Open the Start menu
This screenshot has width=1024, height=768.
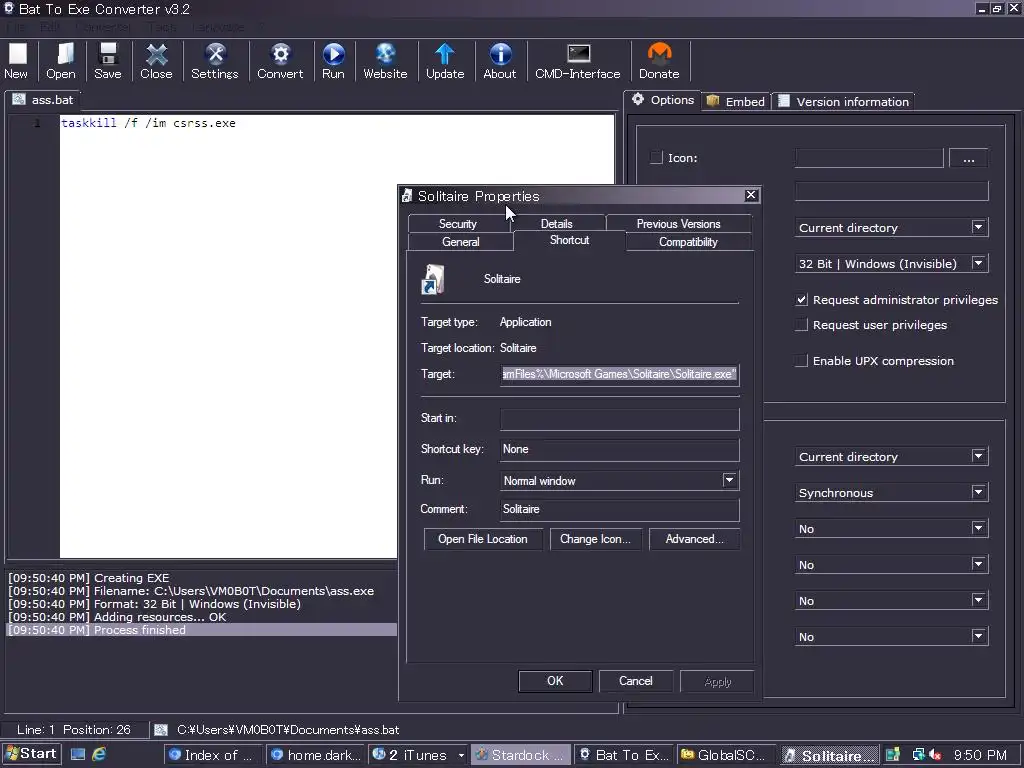tap(31, 754)
